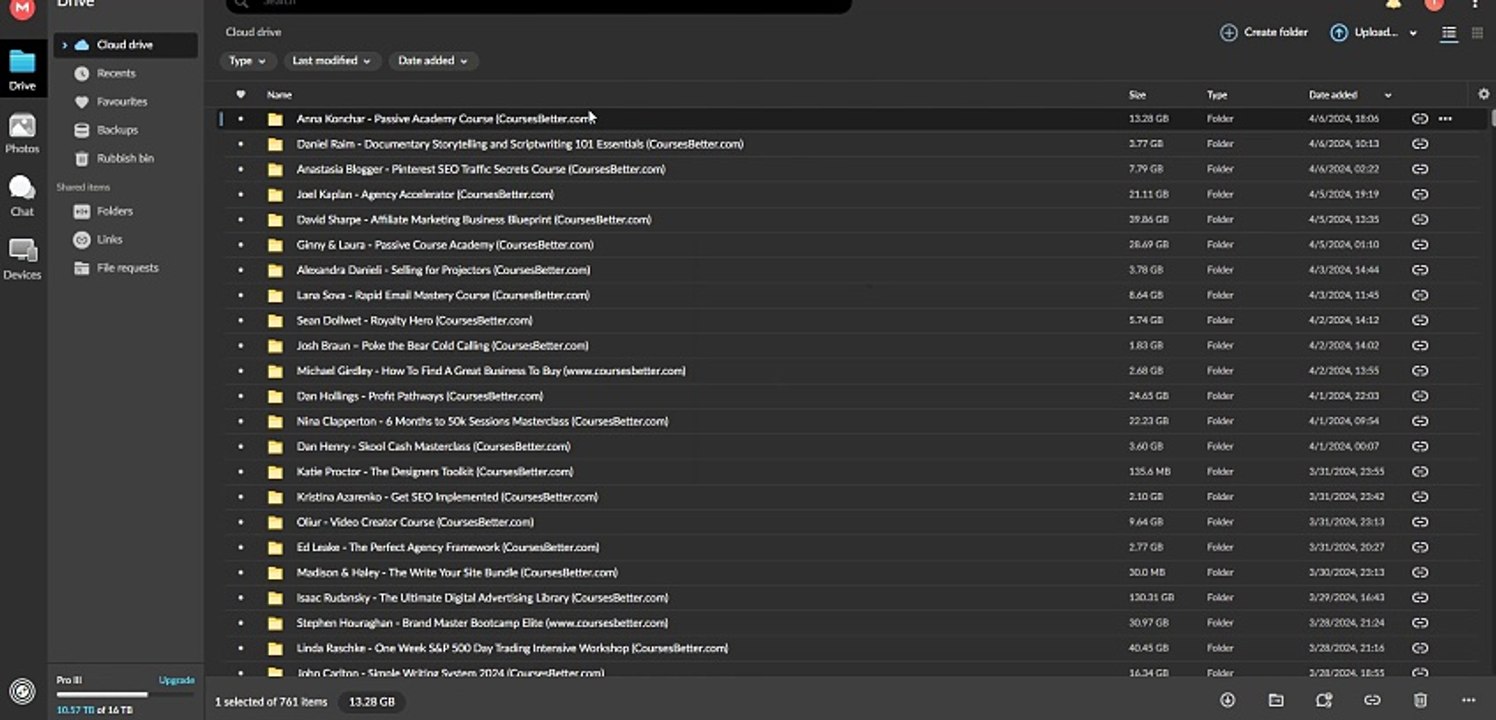Click the Upgrade link
This screenshot has width=1496, height=720.
(177, 680)
